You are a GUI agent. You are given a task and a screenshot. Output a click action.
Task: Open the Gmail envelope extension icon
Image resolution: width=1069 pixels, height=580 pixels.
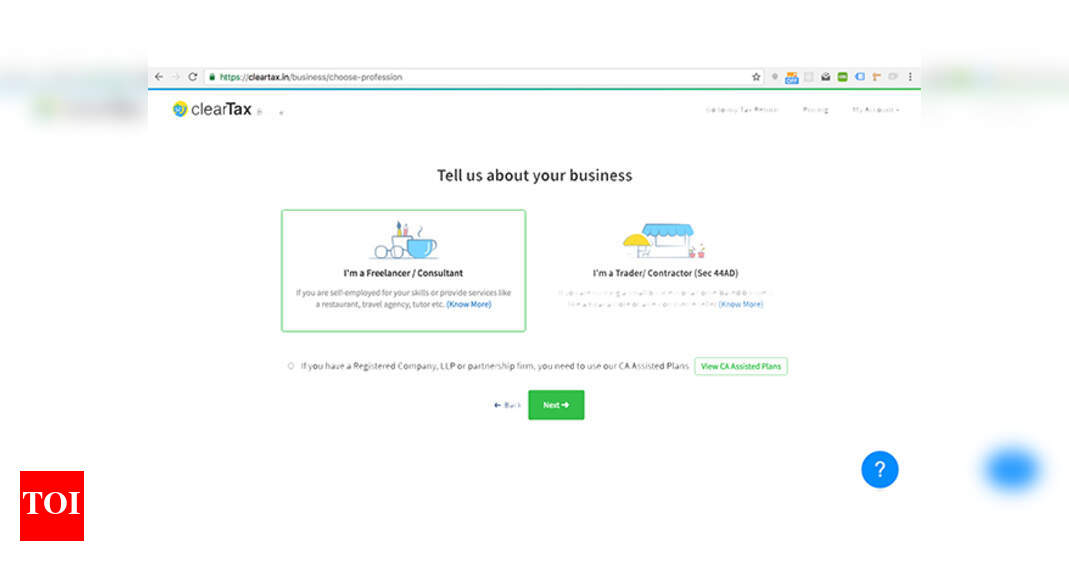point(825,77)
